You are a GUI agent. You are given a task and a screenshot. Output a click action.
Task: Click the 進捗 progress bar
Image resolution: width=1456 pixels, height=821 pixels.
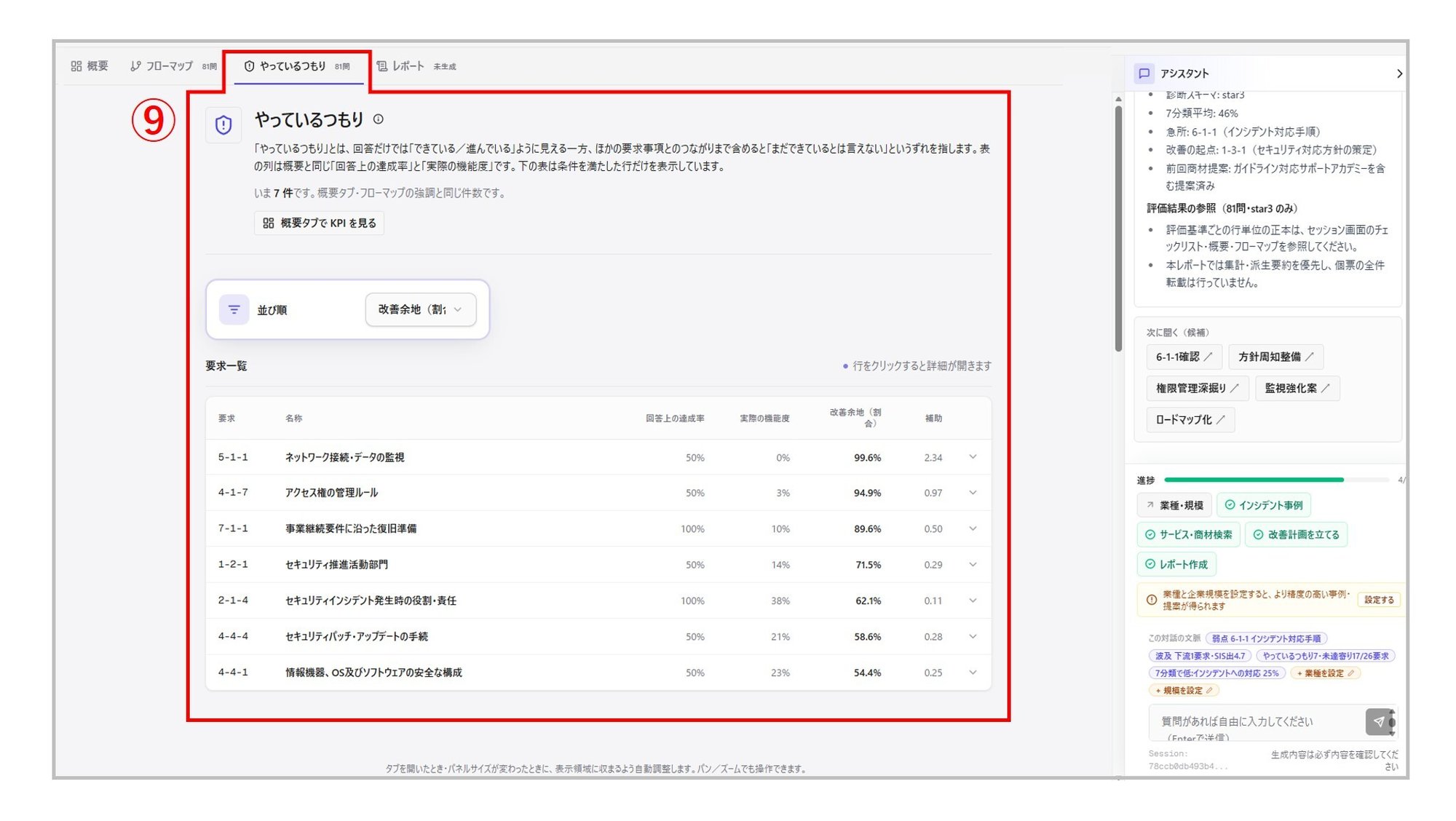tap(1277, 480)
